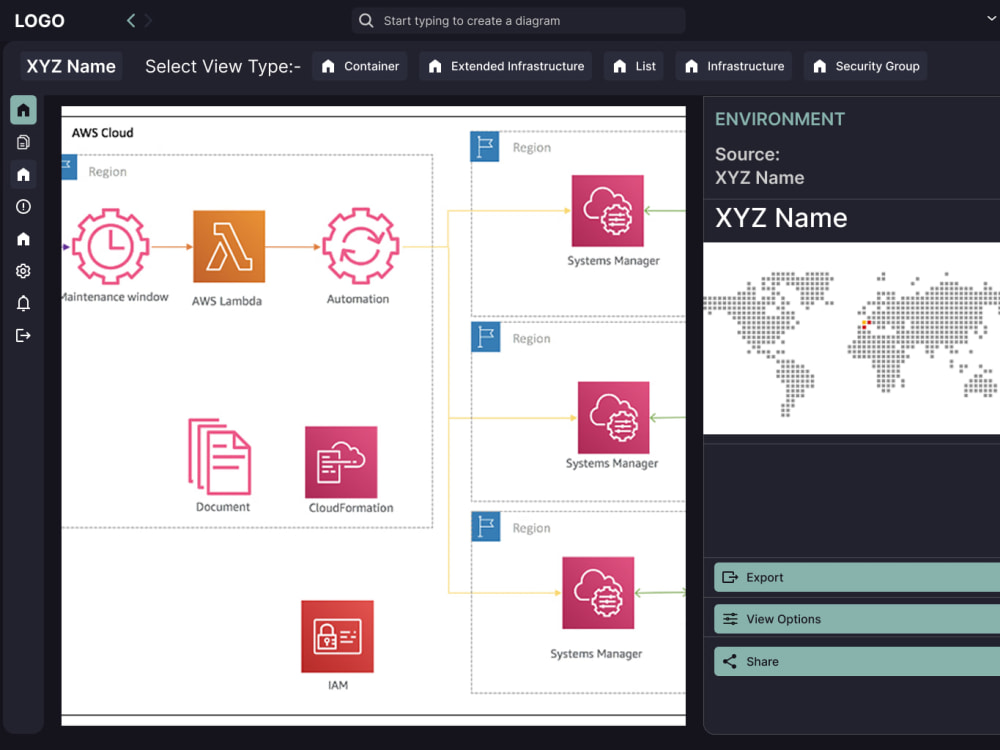Open View Options
The width and height of the screenshot is (1000, 750).
click(x=857, y=619)
